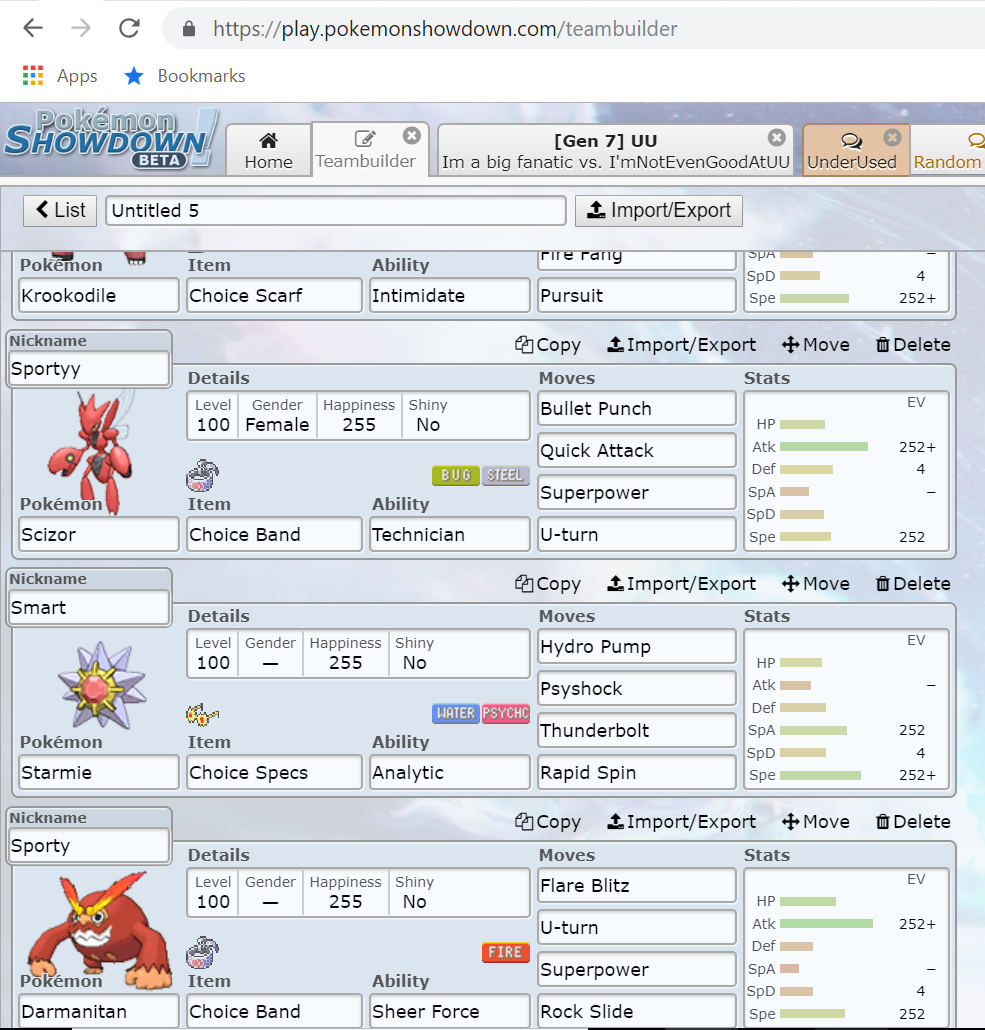Viewport: 985px width, 1030px height.
Task: Click Scizor's Choice Band item icon
Action: pos(202,476)
